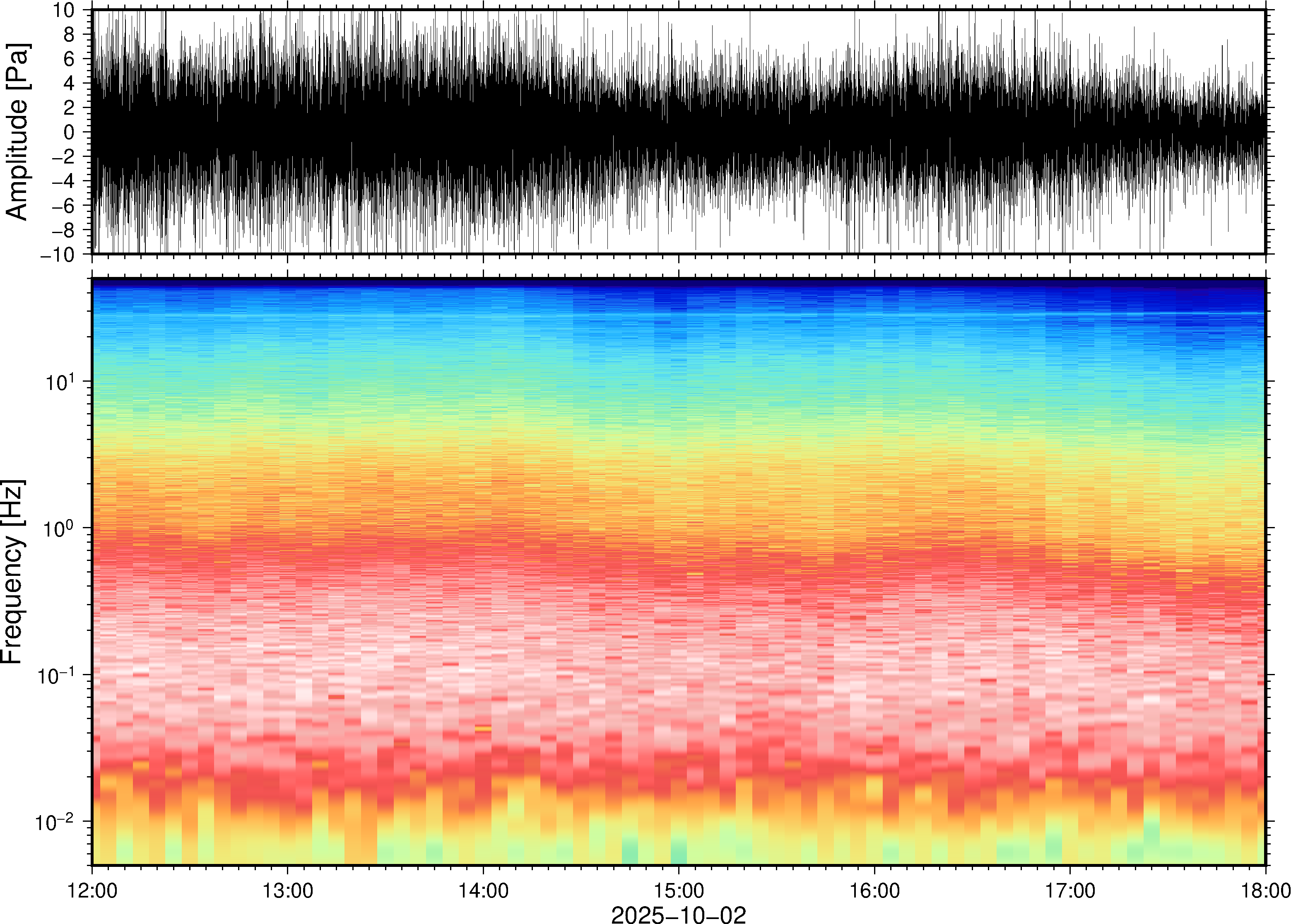Click the 10⁰ frequency tick label
Viewport: 1291px width, 924px height.
[x=60, y=528]
